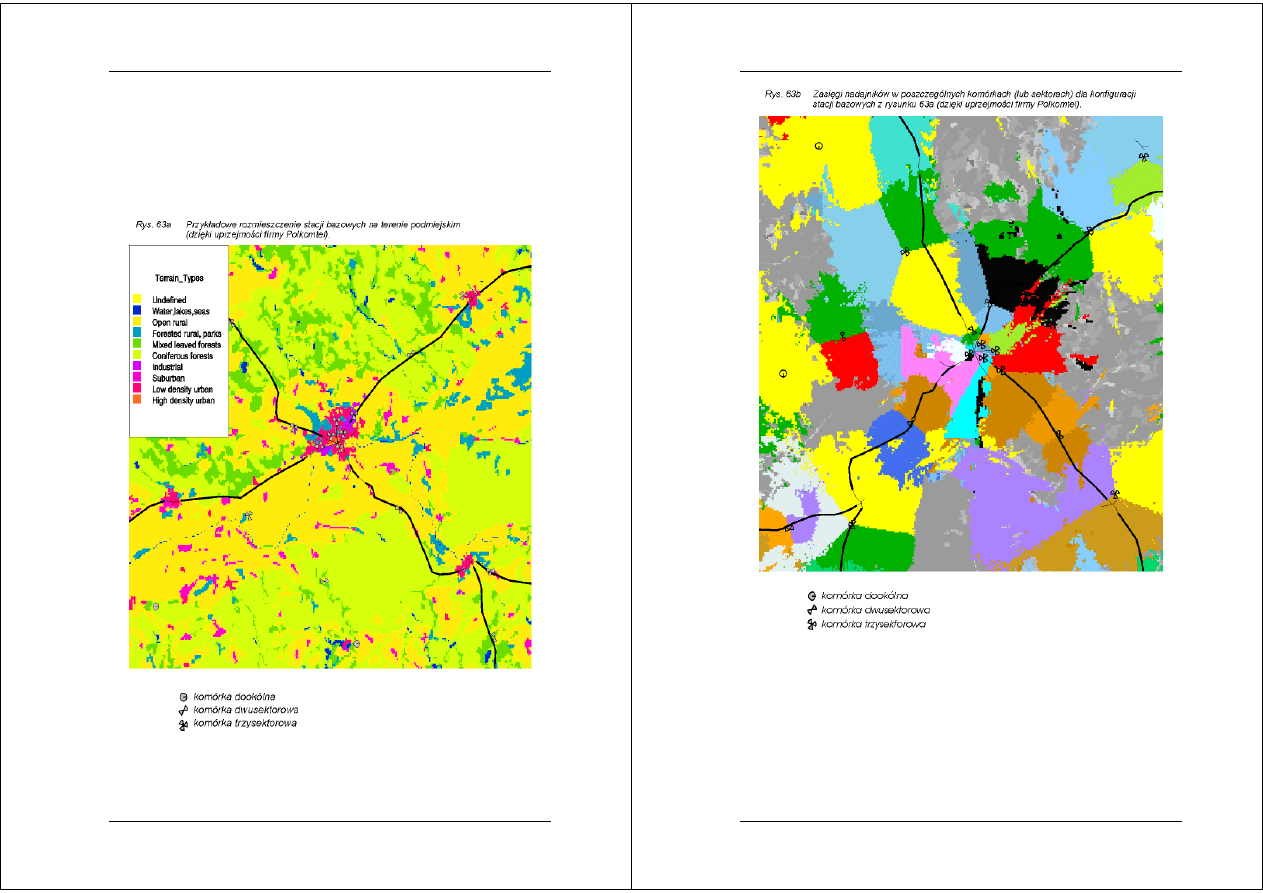The image size is (1263, 893).
Task: Click the 'Low density urban' label
Action: (182, 389)
